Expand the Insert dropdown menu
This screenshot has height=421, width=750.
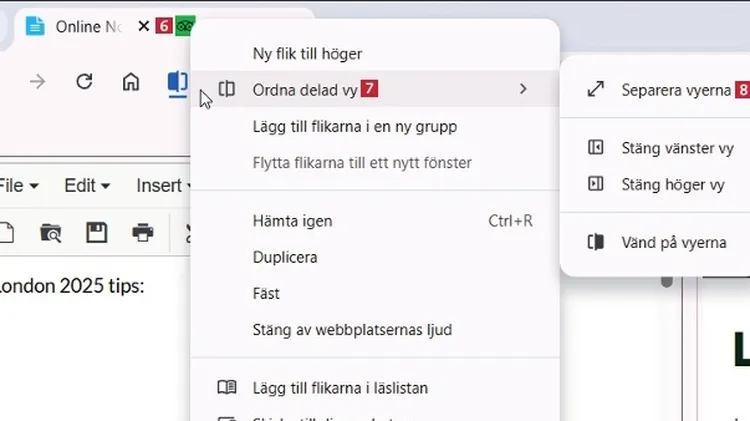(x=162, y=186)
